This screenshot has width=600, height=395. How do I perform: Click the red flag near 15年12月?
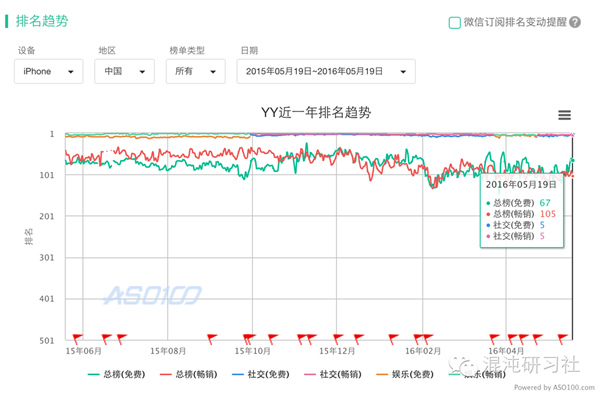pos(338,338)
